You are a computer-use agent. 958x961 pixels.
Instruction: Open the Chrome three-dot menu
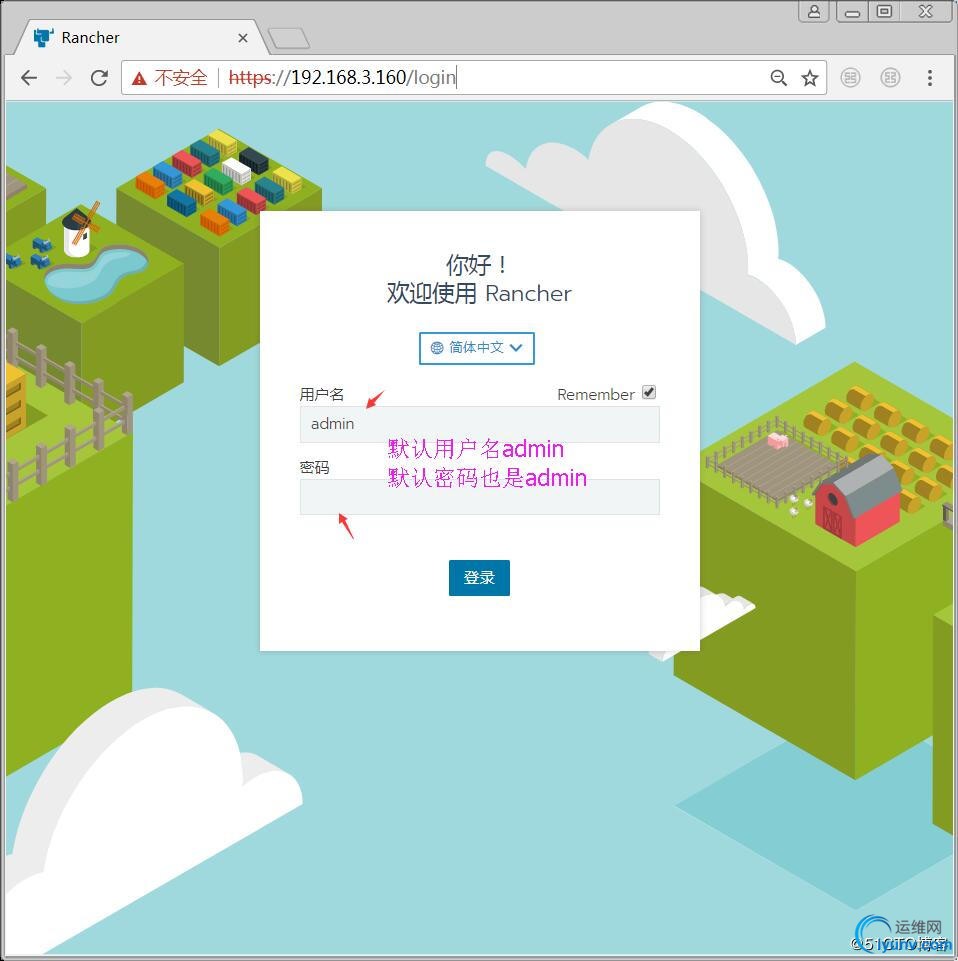[930, 78]
